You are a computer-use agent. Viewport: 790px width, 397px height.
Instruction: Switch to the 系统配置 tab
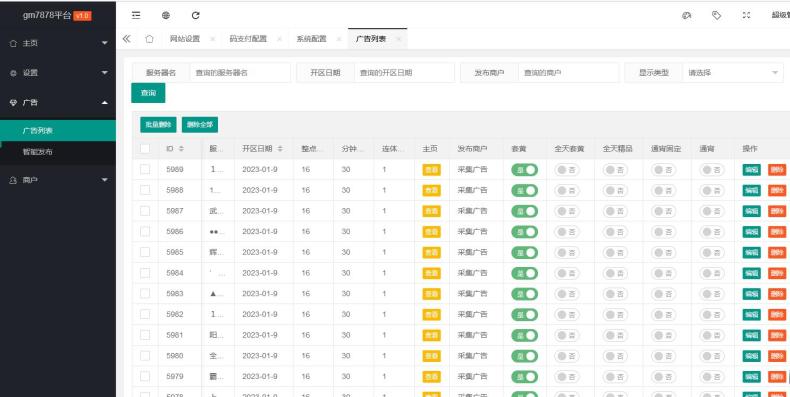(x=311, y=39)
